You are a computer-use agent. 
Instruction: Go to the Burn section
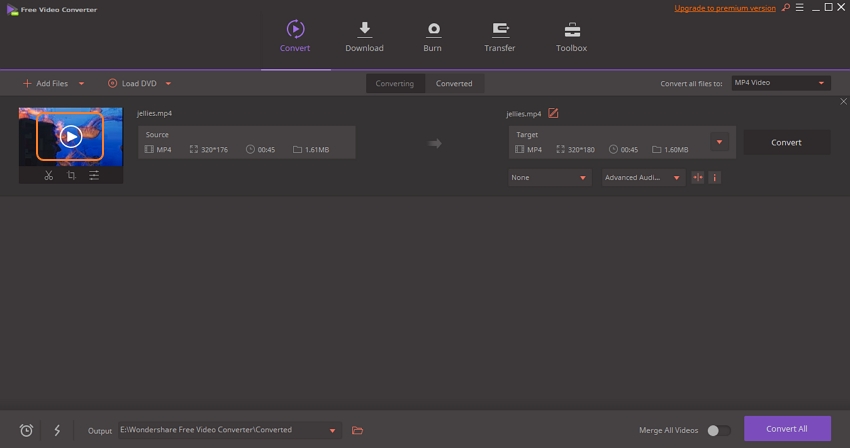[x=432, y=37]
